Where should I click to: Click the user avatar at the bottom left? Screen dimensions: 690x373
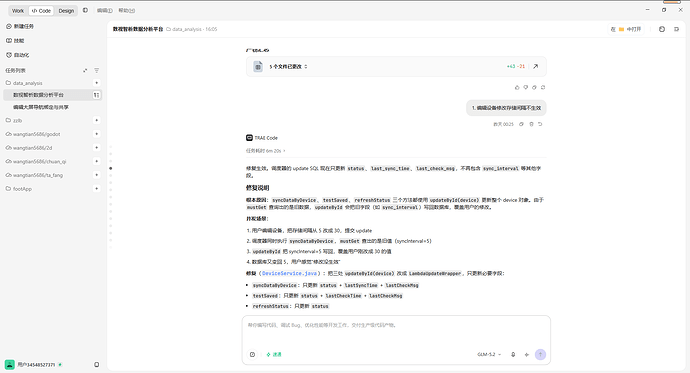(x=10, y=364)
